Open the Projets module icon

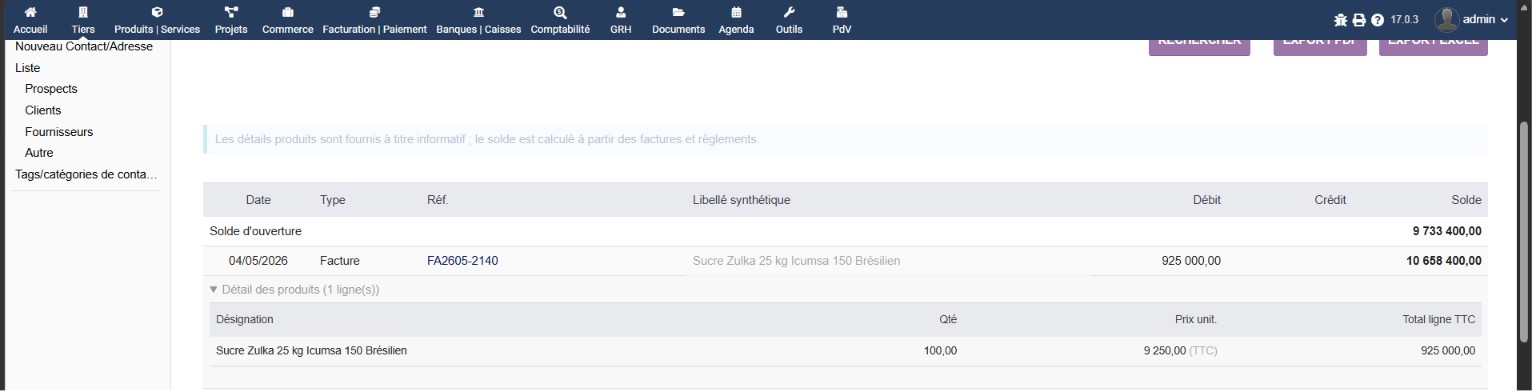(x=231, y=12)
